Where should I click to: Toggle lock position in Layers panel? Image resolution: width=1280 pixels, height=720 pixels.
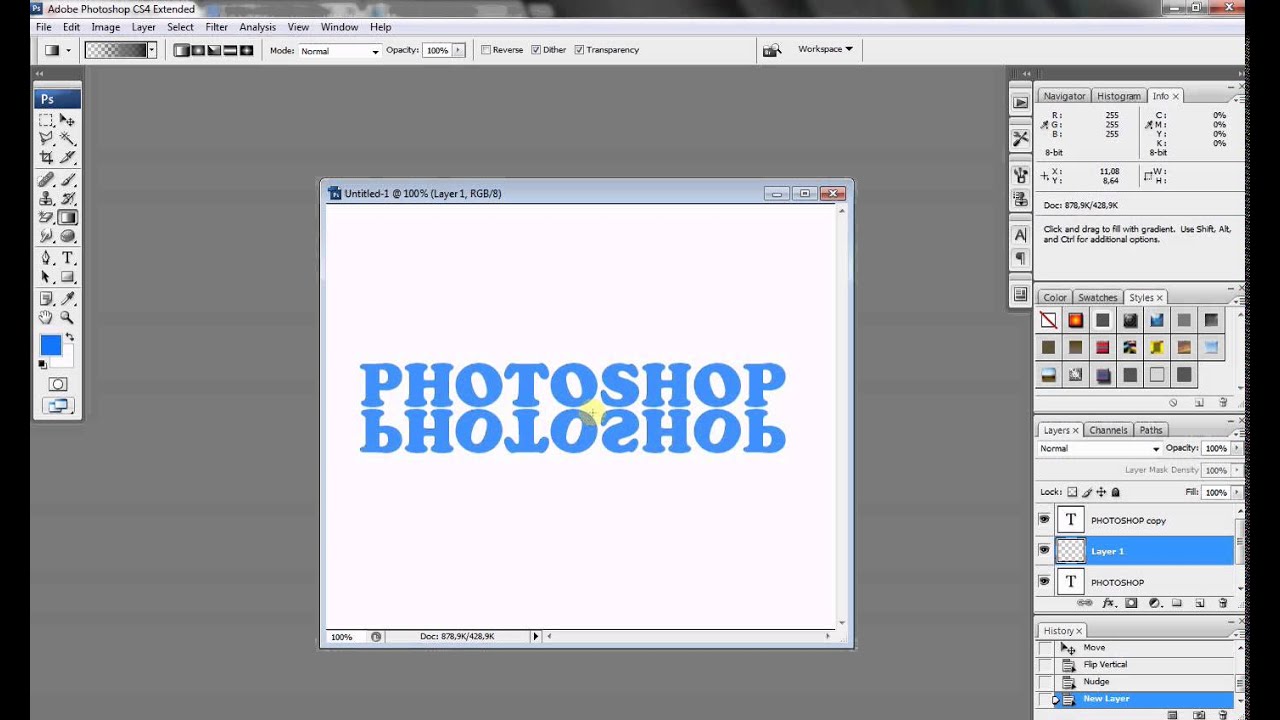[1101, 492]
